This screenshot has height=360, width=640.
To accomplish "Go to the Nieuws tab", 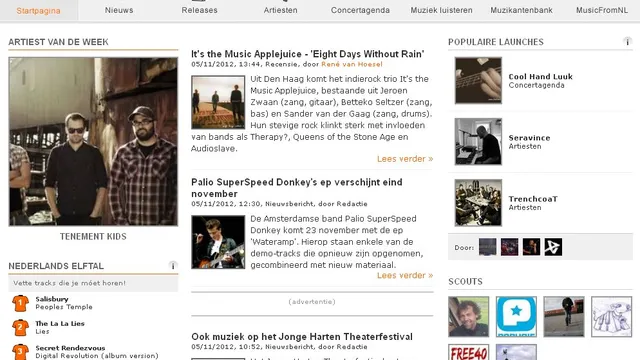I will pos(119,10).
